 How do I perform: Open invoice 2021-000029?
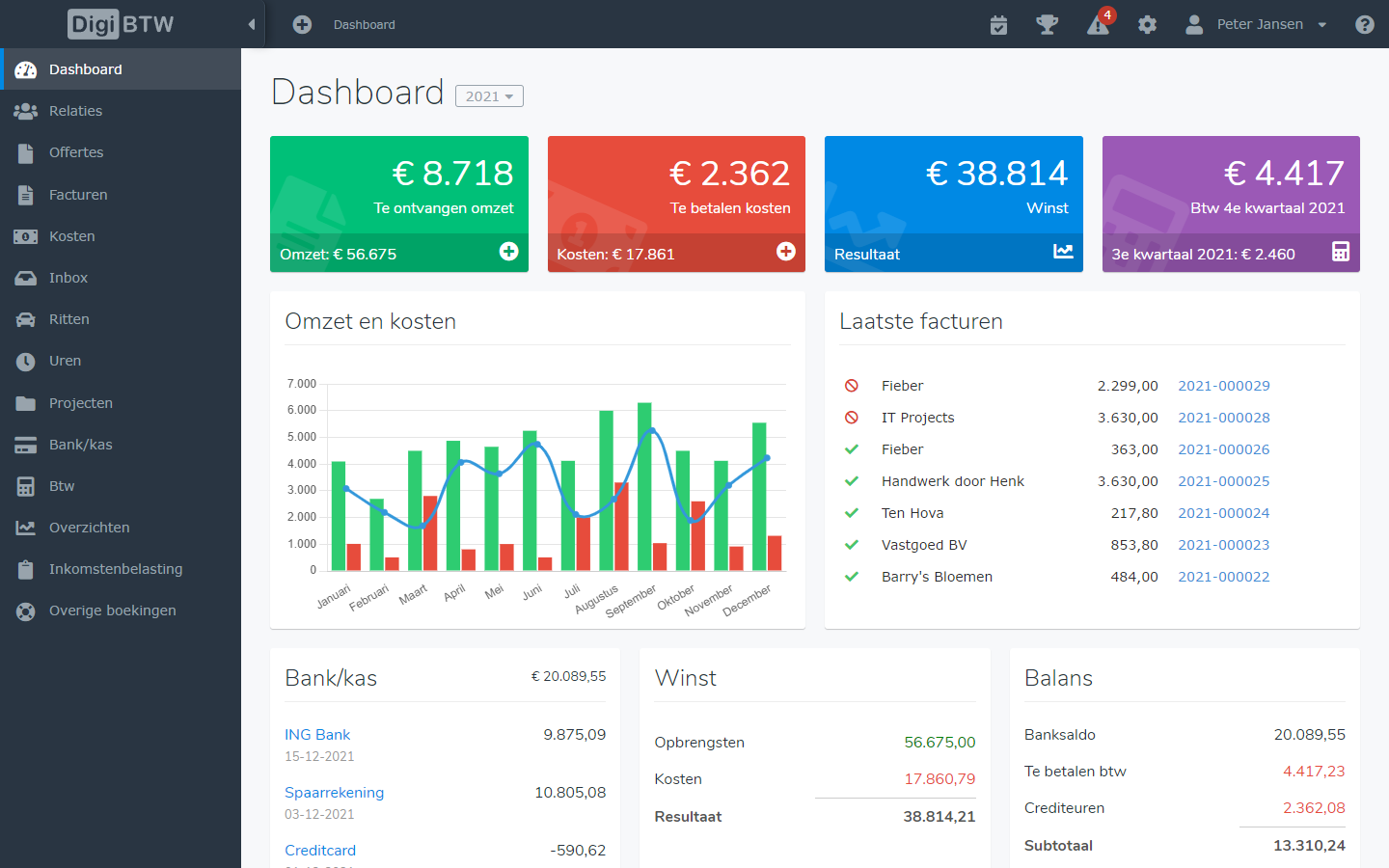point(1223,385)
